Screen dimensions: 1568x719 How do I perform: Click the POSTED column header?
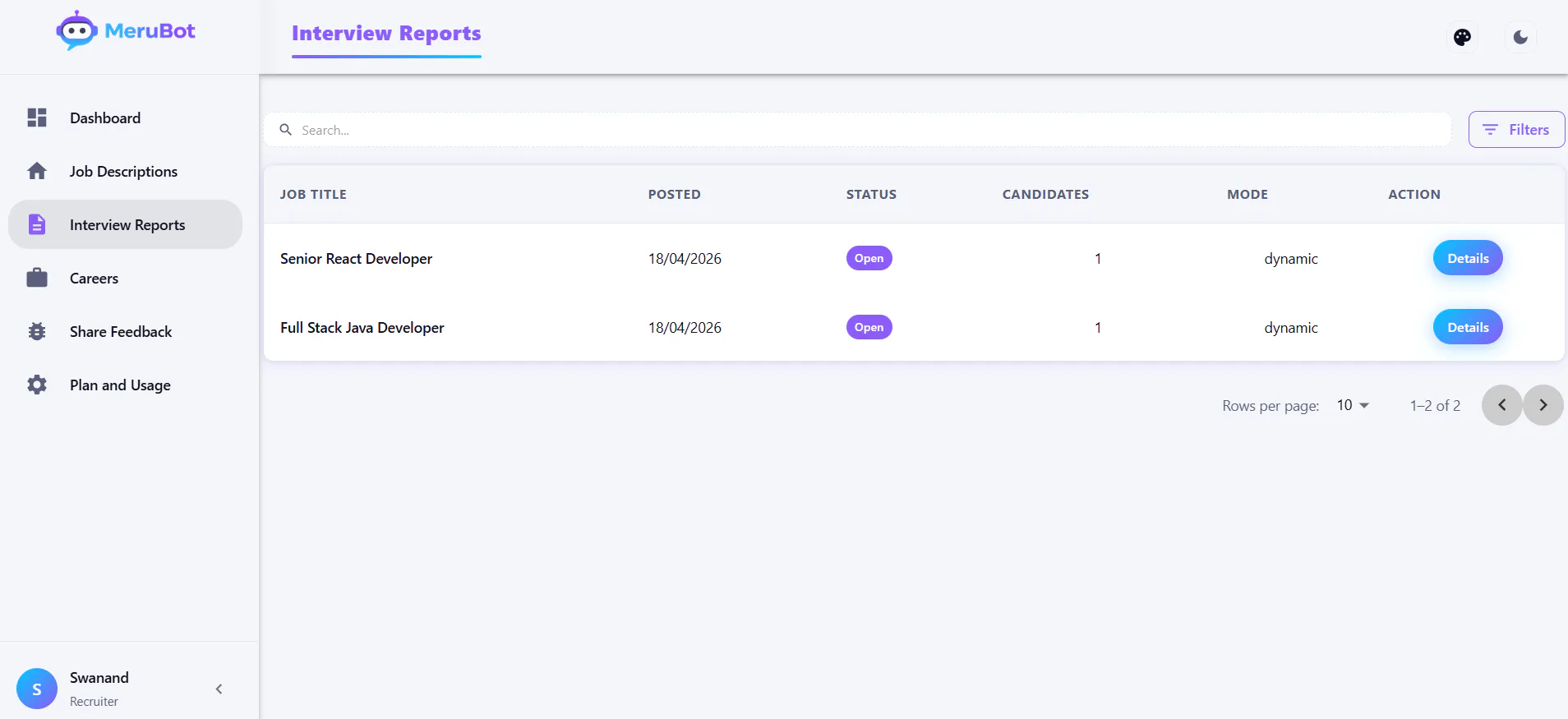(674, 195)
